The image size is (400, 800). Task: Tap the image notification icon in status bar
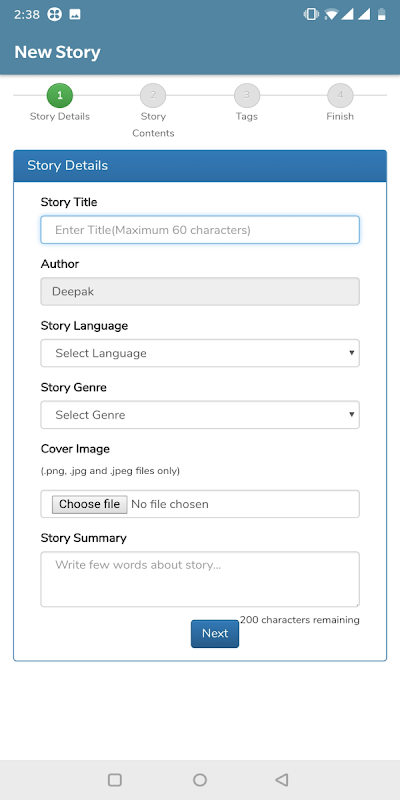pos(75,15)
